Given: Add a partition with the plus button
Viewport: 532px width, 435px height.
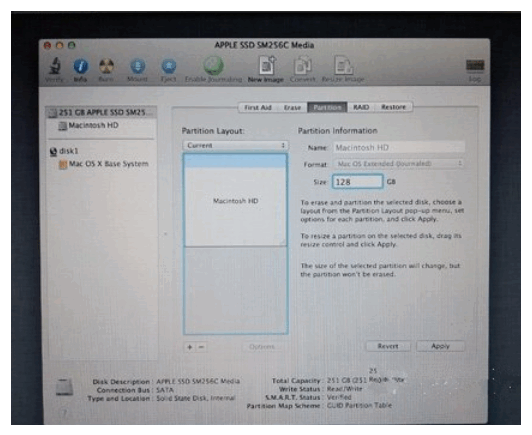Looking at the screenshot, I should 190,347.
